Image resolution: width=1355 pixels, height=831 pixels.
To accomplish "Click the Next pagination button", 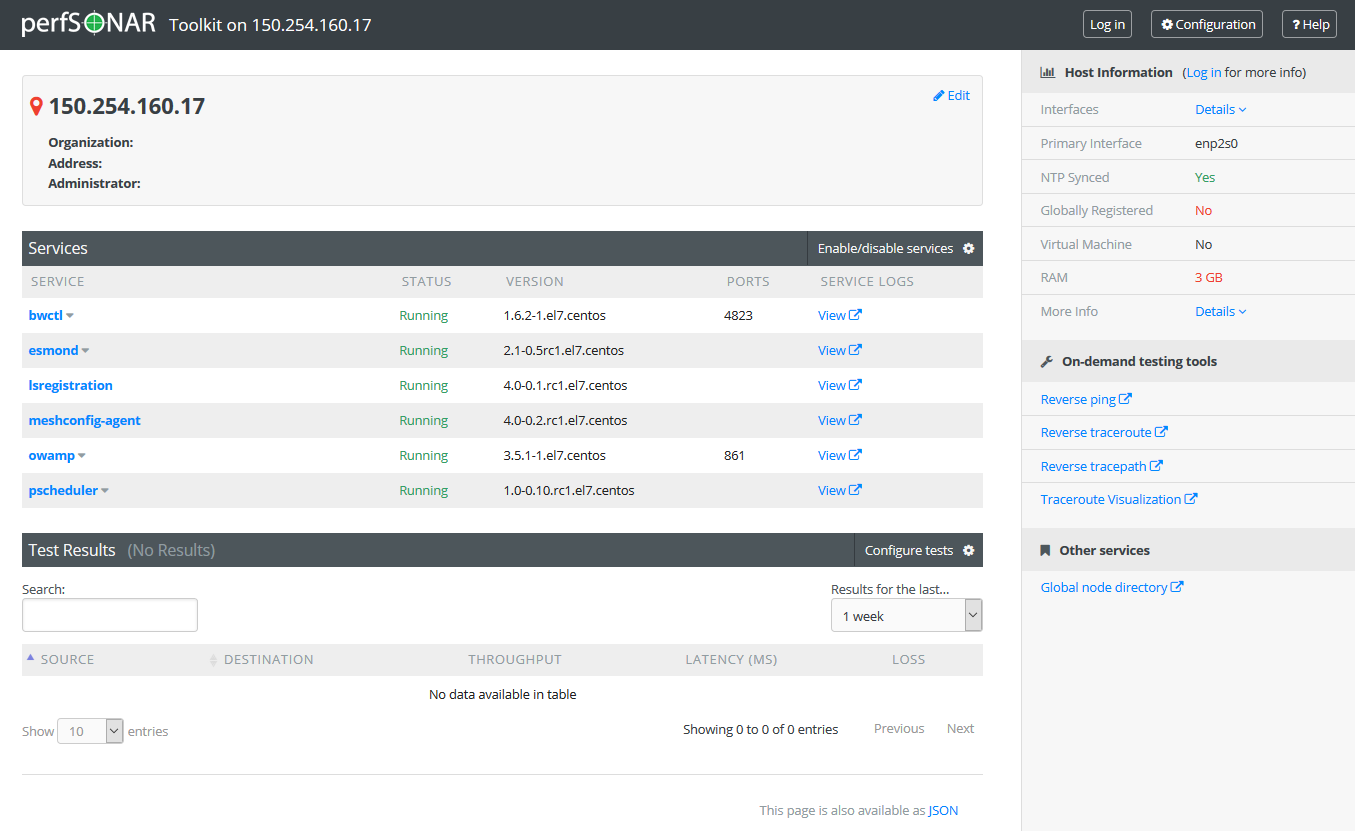I will (960, 728).
